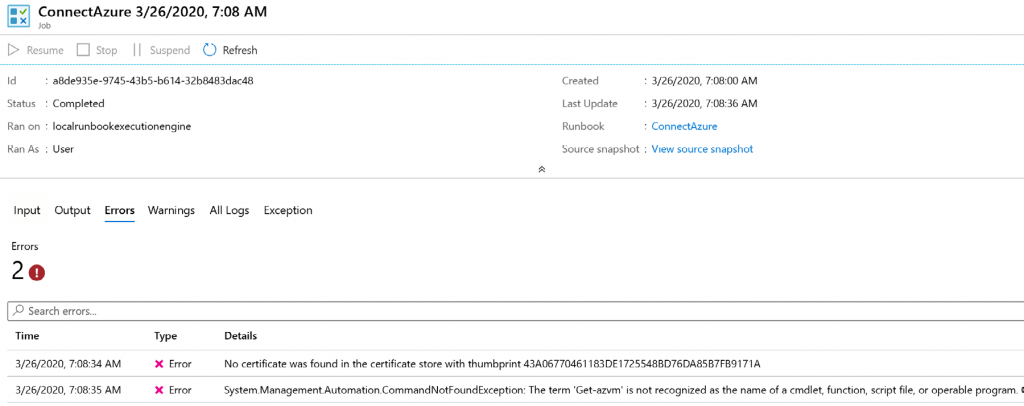Click the red error count badge
The width and height of the screenshot is (1024, 406).
[x=37, y=272]
